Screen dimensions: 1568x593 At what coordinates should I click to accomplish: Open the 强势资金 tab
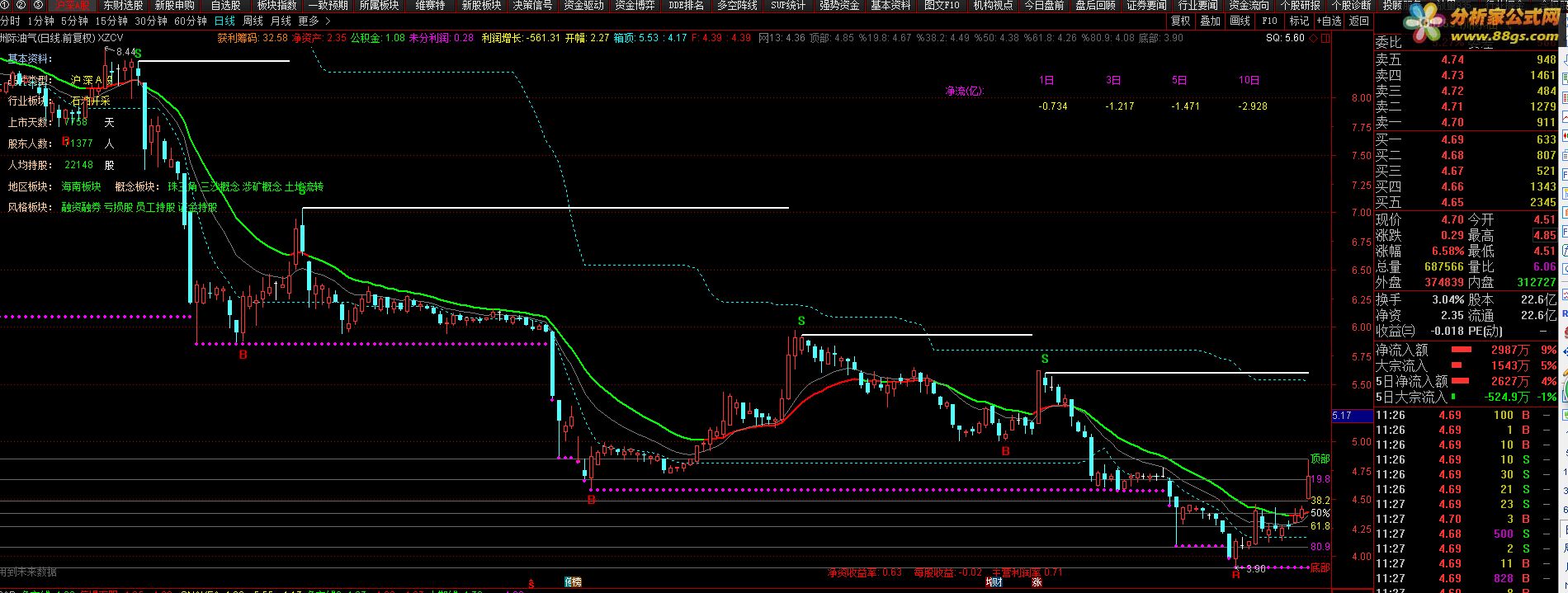tap(839, 5)
